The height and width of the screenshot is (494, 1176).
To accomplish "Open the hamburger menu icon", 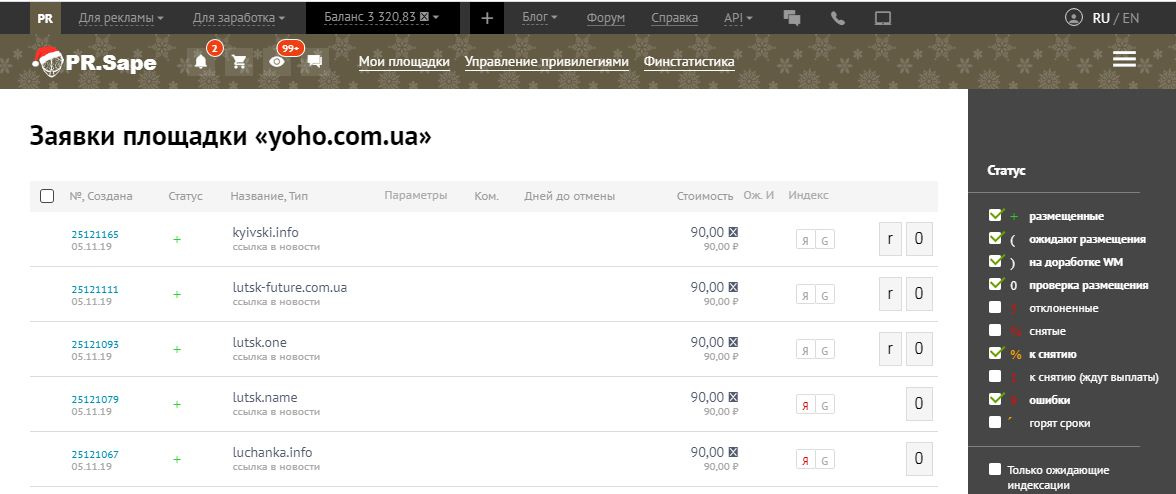I will coord(1124,59).
